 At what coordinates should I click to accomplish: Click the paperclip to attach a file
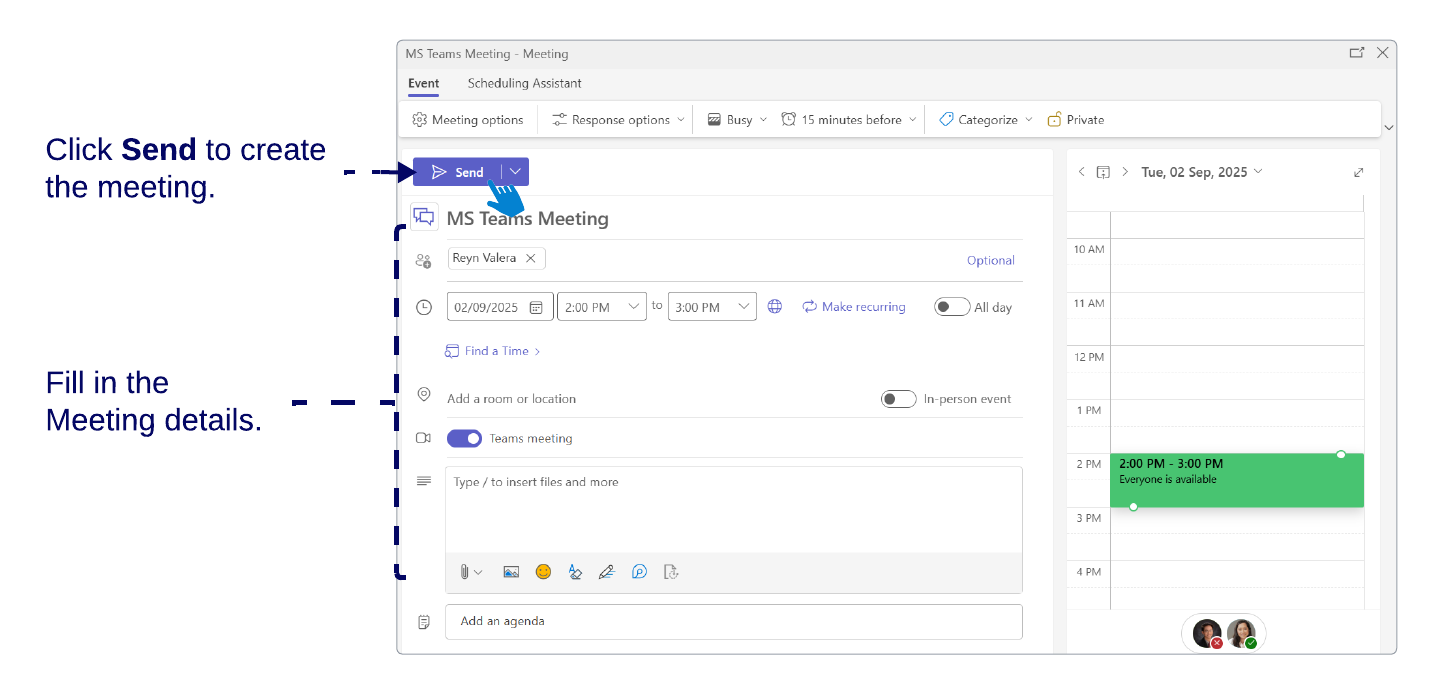tap(465, 571)
